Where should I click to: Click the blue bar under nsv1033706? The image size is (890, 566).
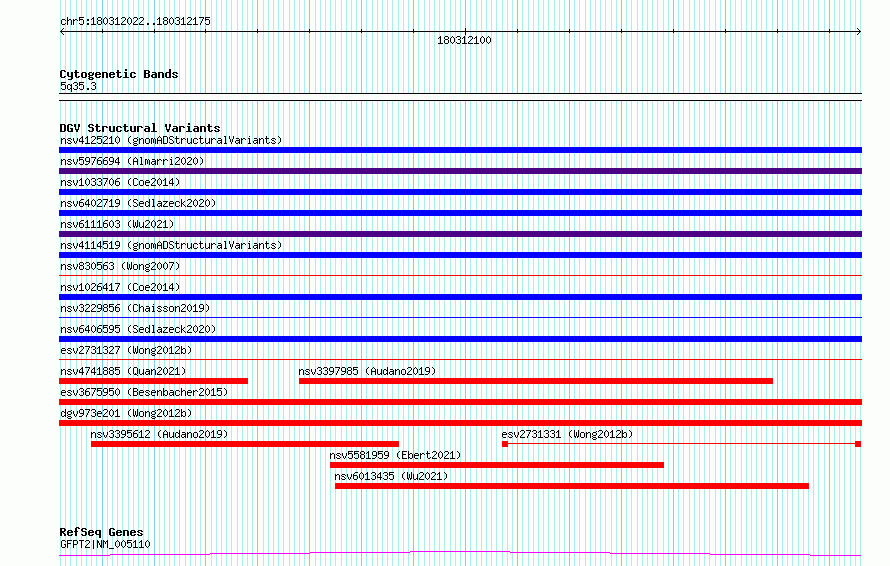tap(460, 192)
